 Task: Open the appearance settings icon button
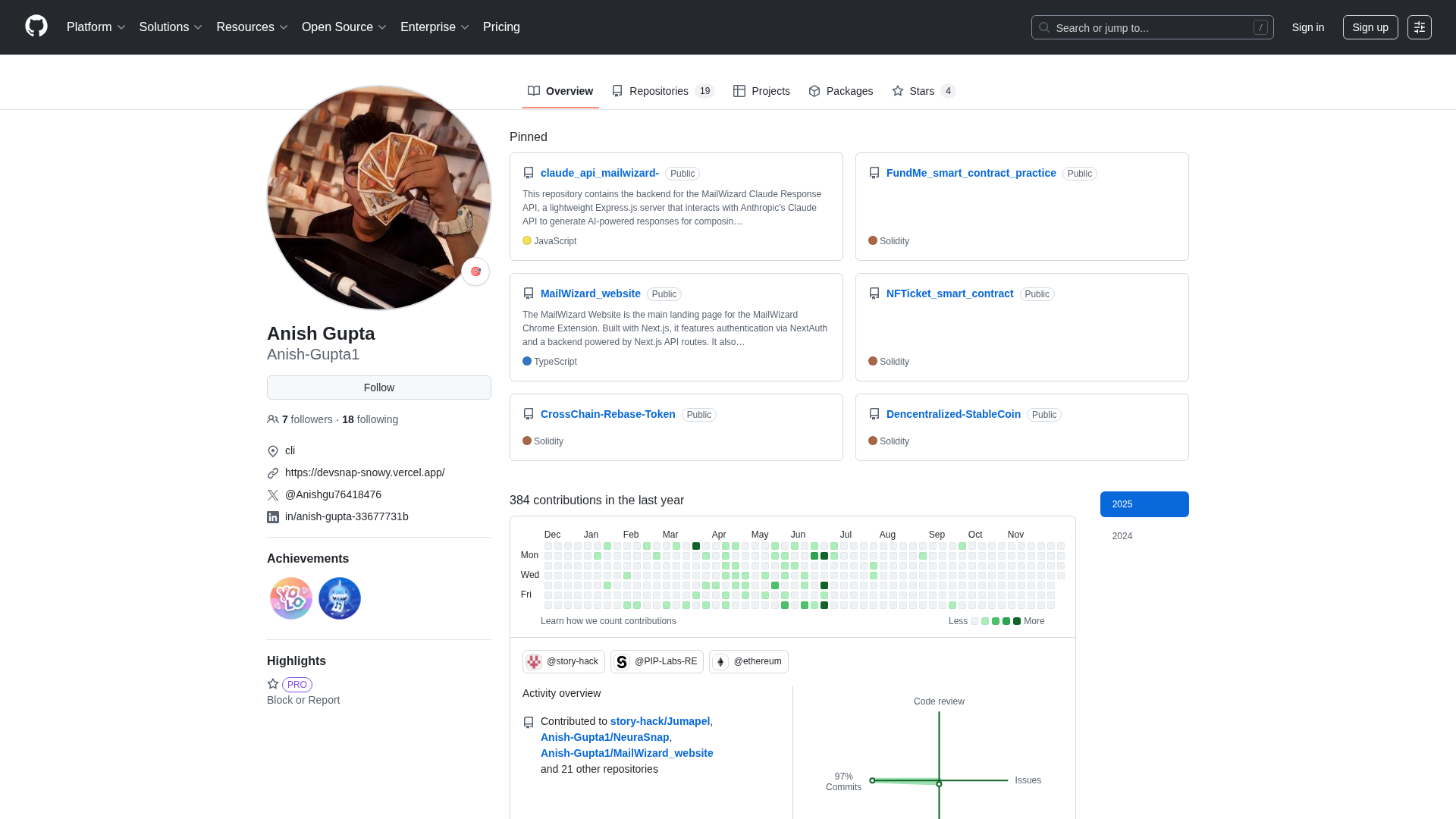coord(1419,27)
